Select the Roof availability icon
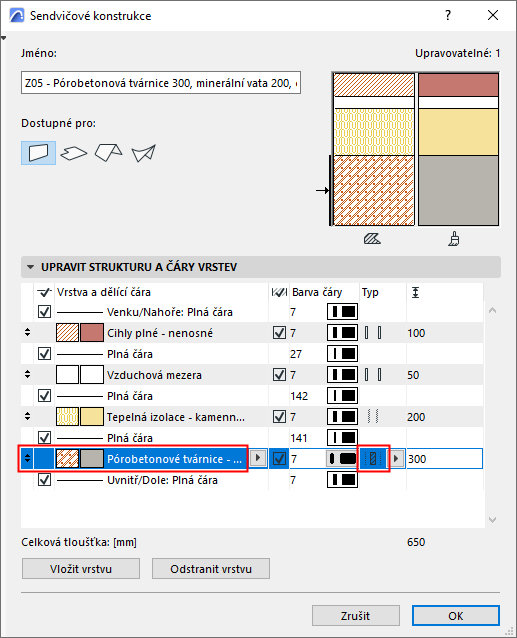This screenshot has height=638, width=517. point(109,153)
